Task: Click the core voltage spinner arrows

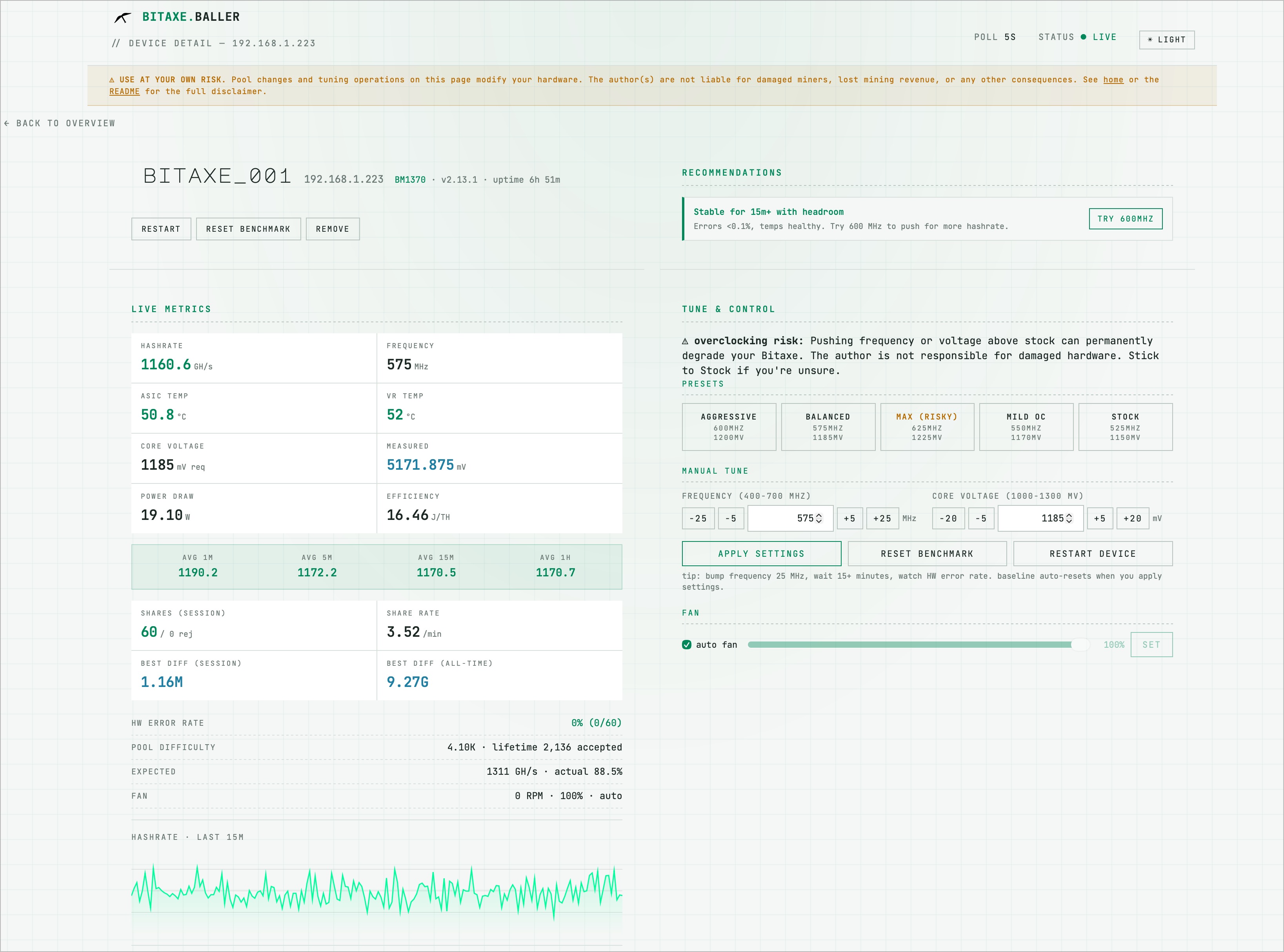Action: click(x=1069, y=518)
